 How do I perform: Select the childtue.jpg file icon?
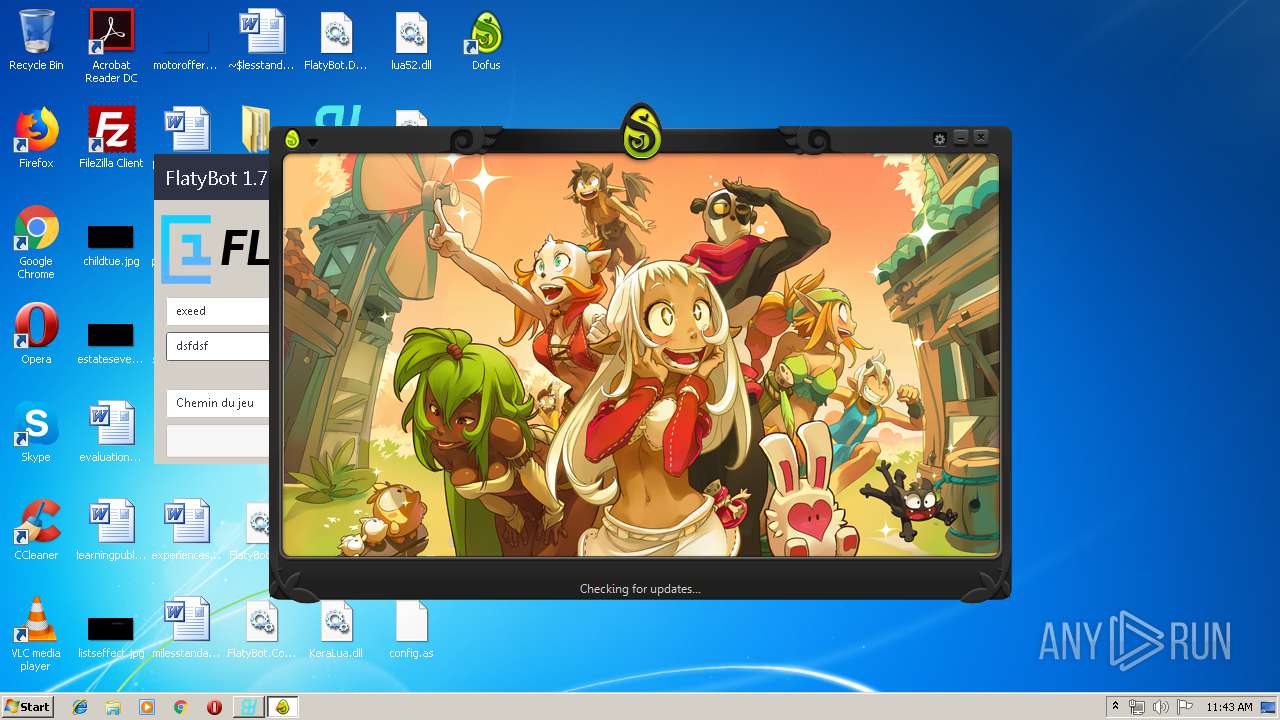(111, 245)
